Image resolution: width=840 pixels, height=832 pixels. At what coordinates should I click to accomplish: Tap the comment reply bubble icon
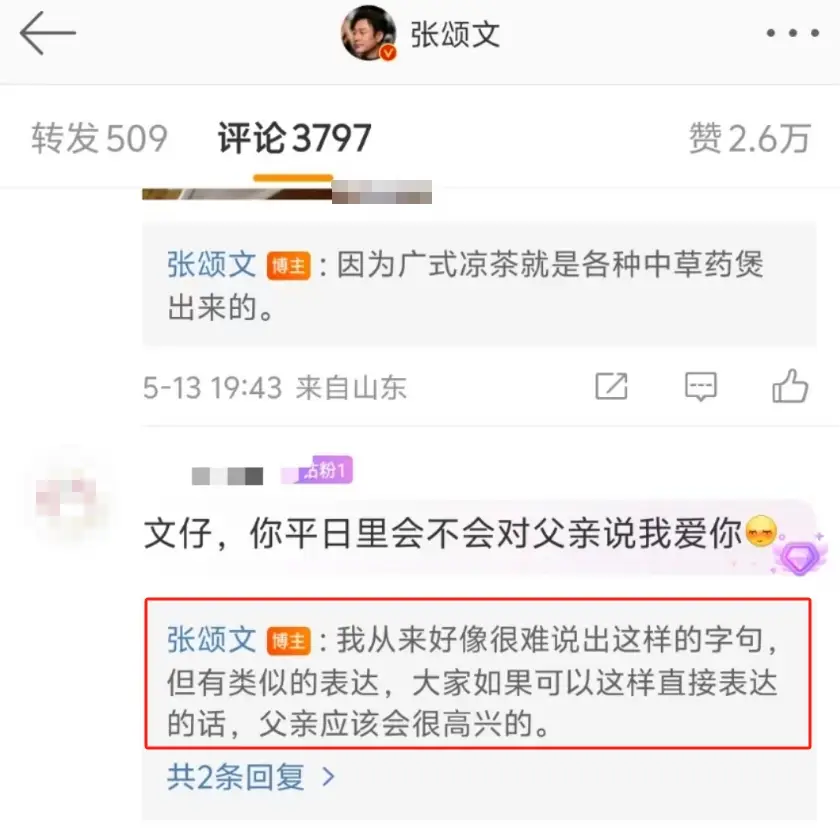point(701,386)
